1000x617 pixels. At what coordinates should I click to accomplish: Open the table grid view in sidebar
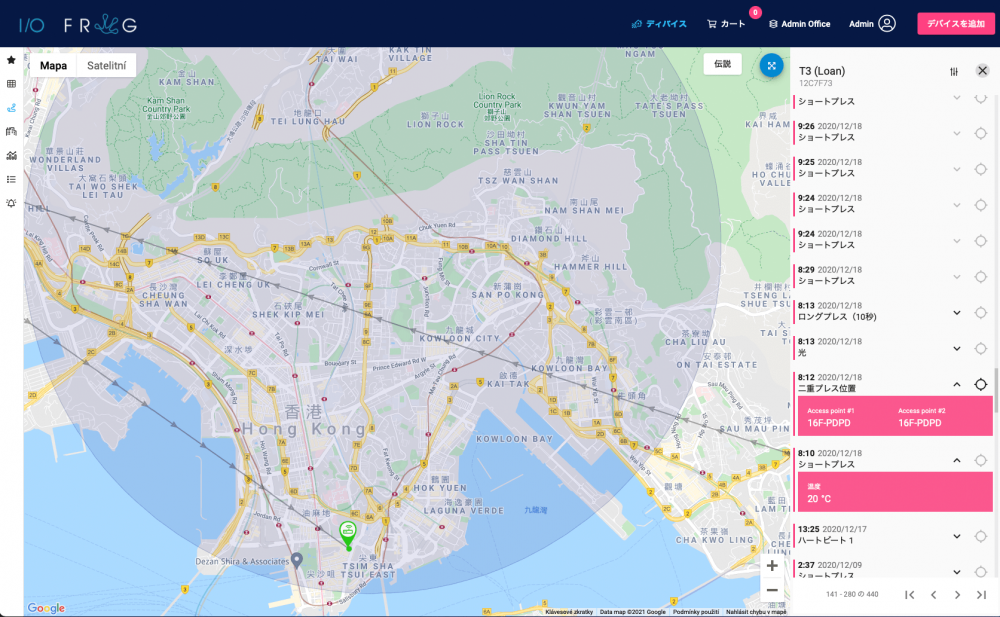[x=11, y=84]
